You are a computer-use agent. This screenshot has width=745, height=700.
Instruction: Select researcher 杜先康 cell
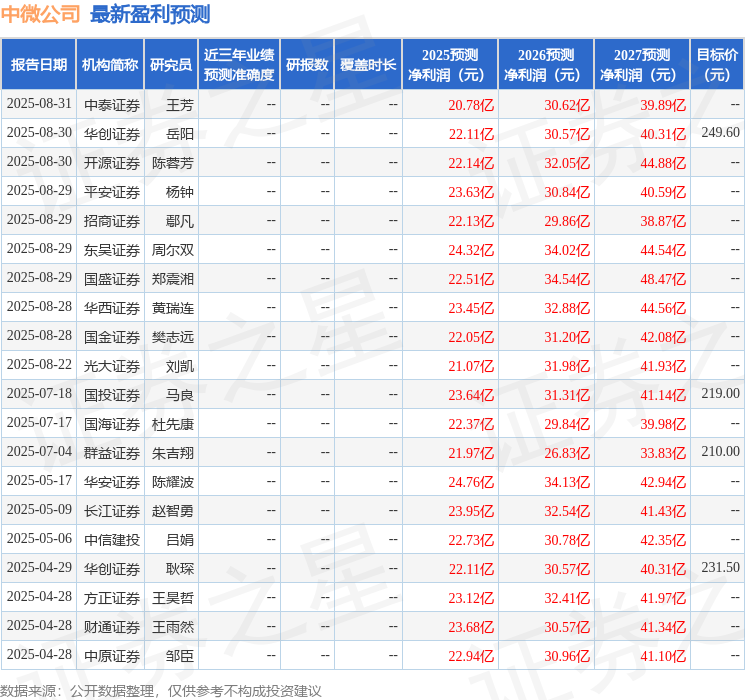tap(172, 424)
